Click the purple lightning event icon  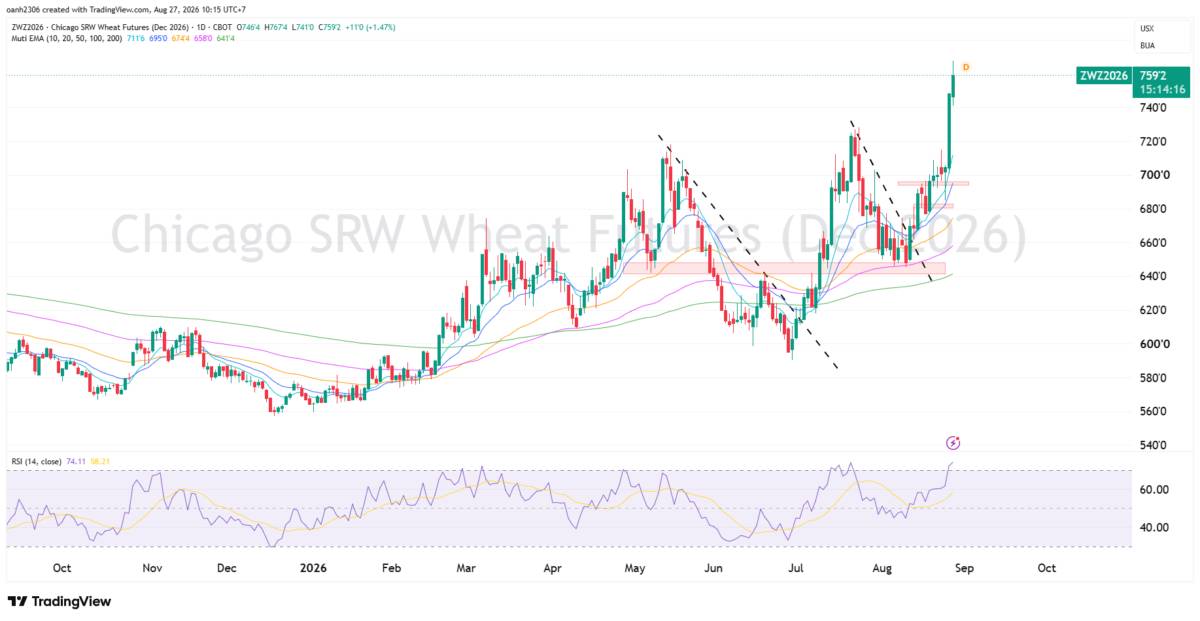pyautogui.click(x=953, y=442)
